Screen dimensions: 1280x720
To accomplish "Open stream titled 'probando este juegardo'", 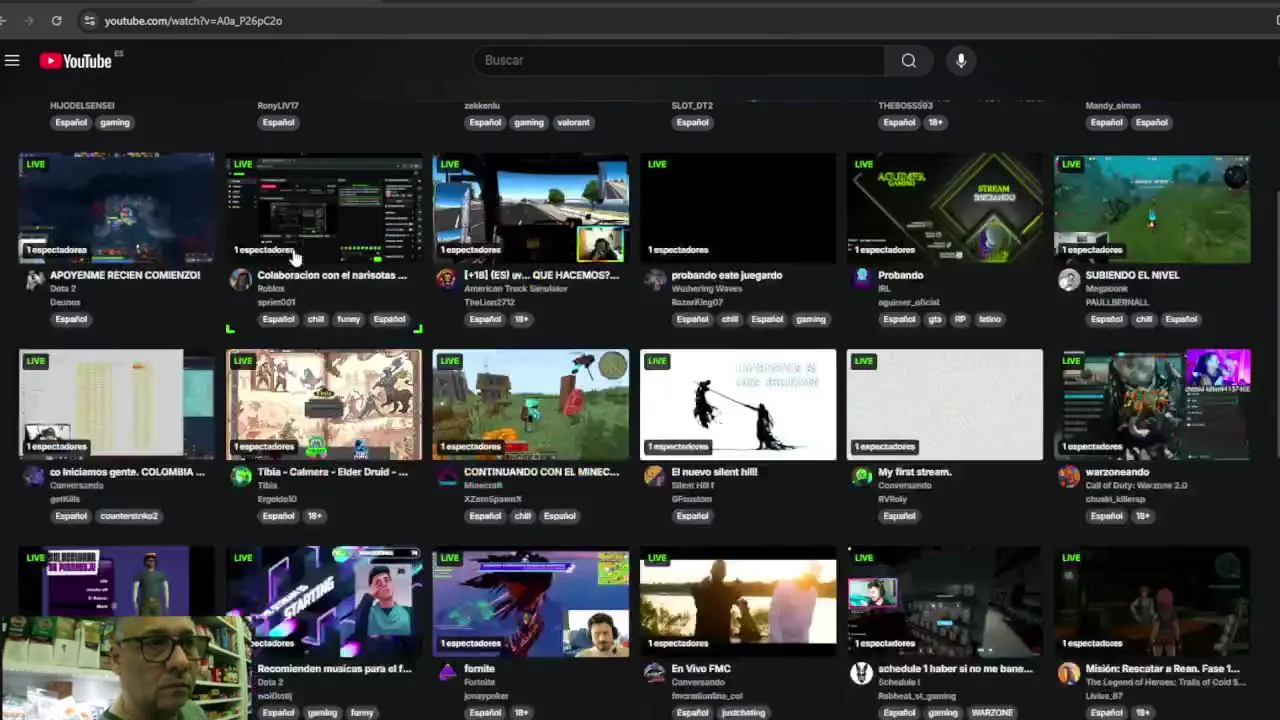I will [727, 275].
